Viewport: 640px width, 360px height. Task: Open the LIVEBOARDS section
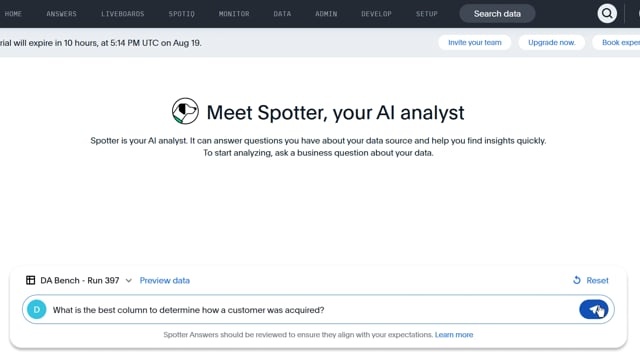click(122, 14)
